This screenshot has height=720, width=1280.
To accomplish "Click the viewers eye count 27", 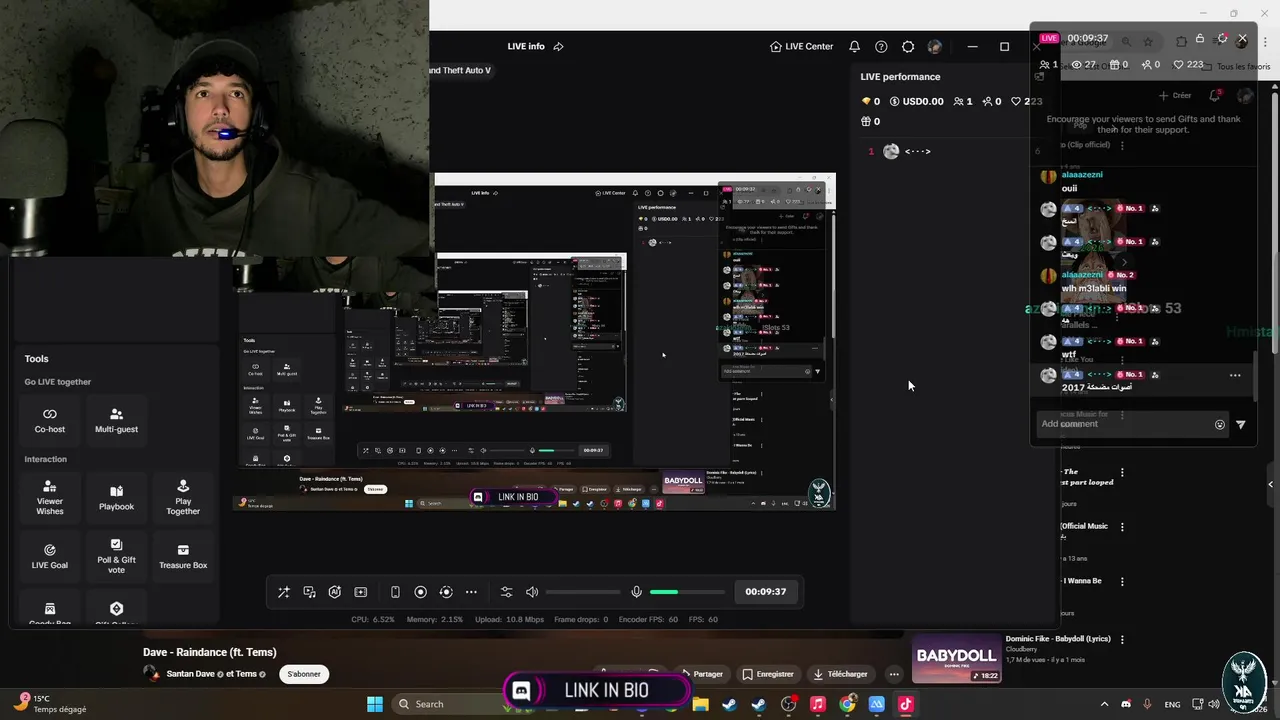I will [x=1084, y=64].
